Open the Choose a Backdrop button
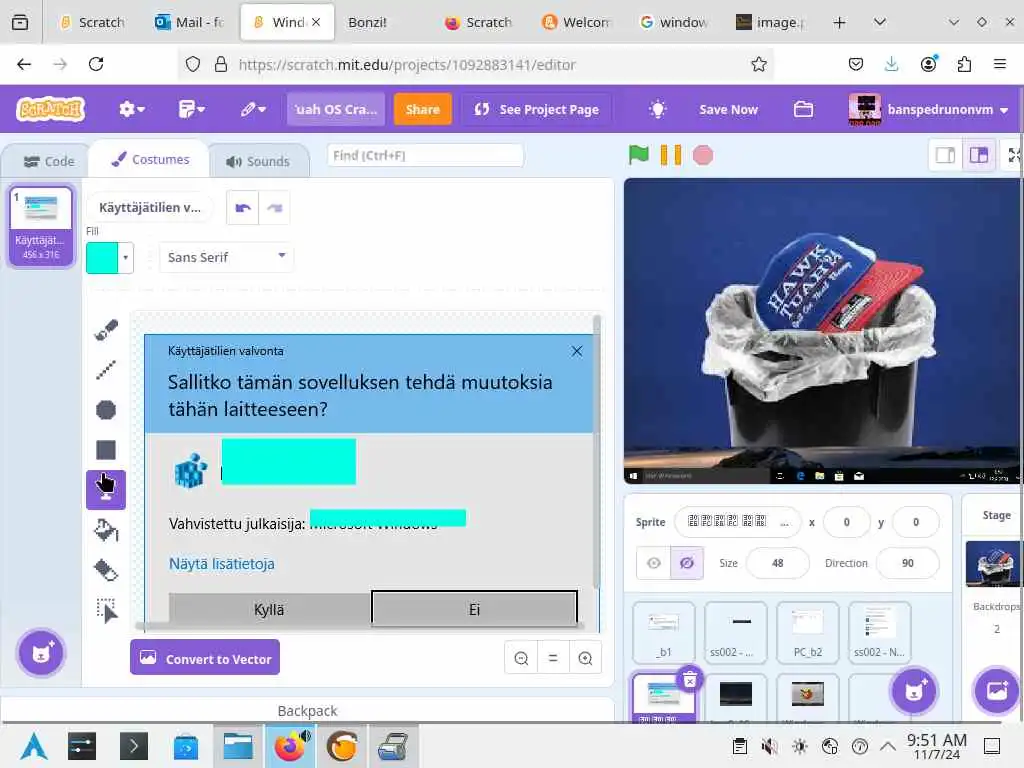Image resolution: width=1024 pixels, height=768 pixels. point(997,690)
